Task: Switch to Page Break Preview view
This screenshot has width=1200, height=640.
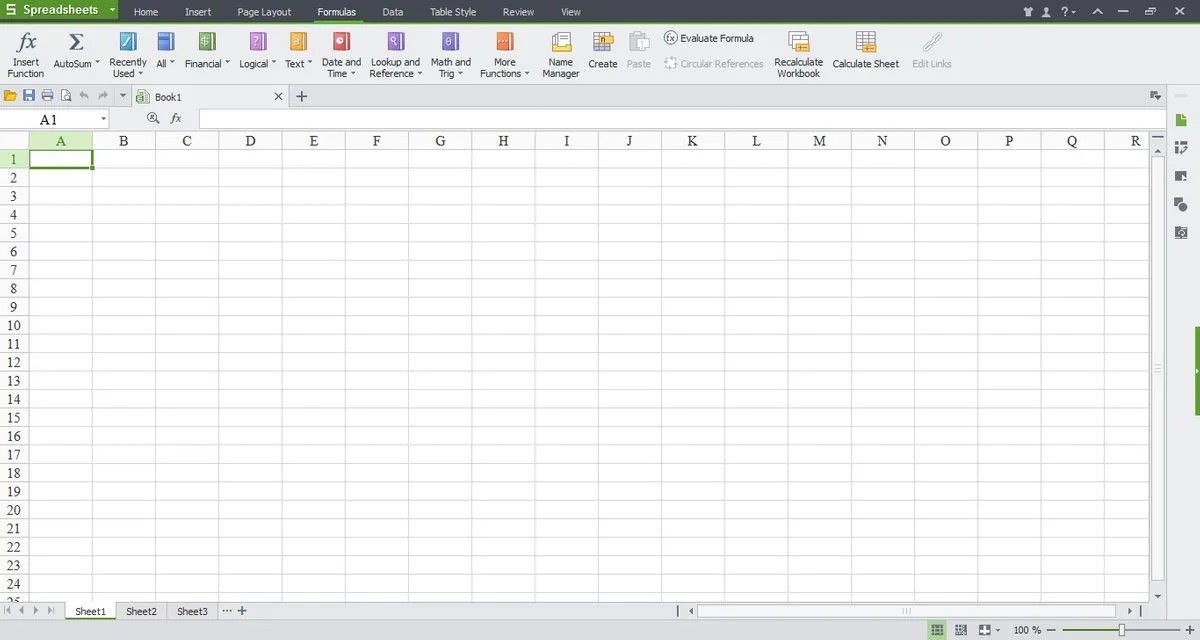Action: pos(961,629)
